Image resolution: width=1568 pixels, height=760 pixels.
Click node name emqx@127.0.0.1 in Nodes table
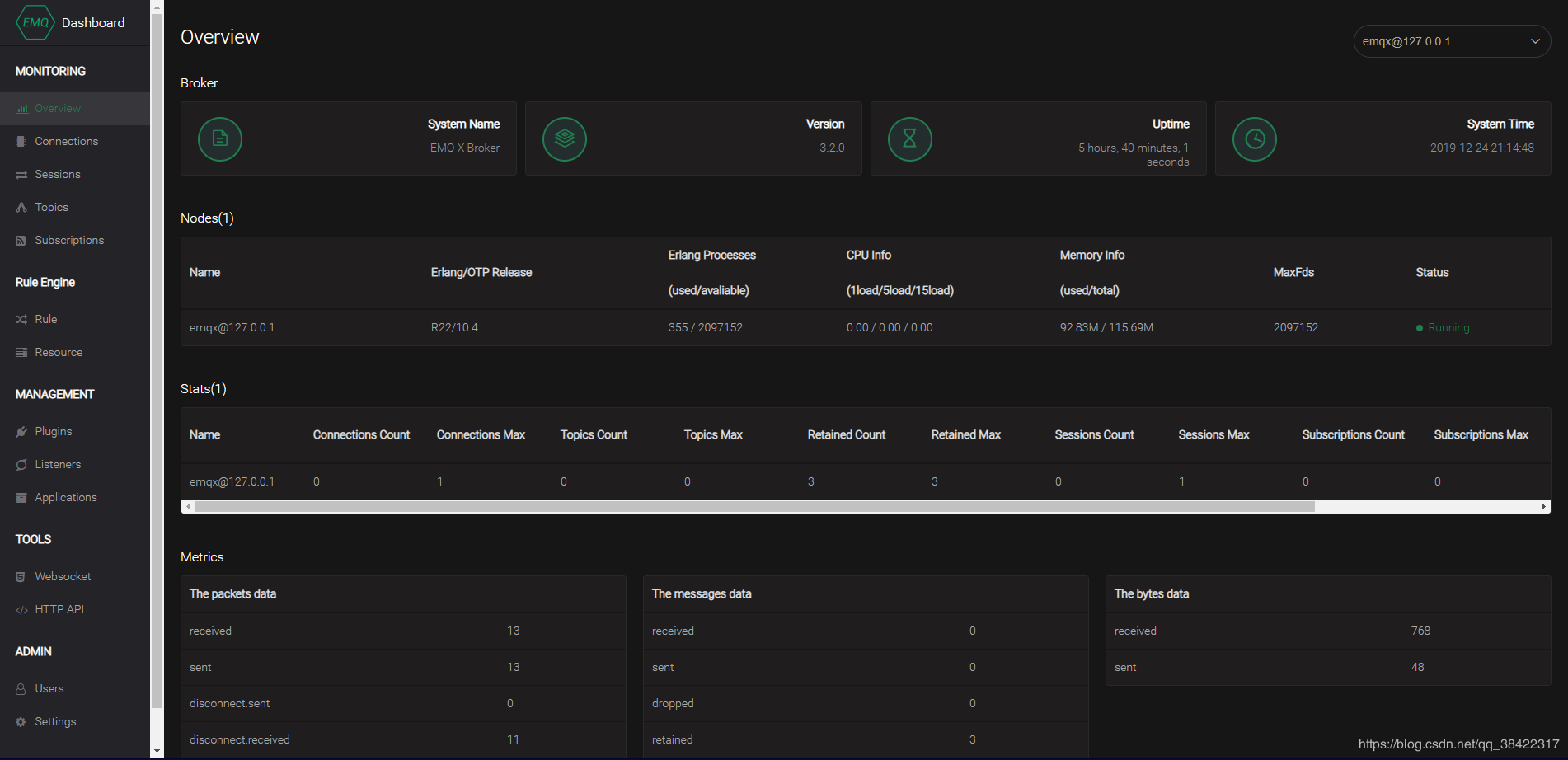[232, 328]
